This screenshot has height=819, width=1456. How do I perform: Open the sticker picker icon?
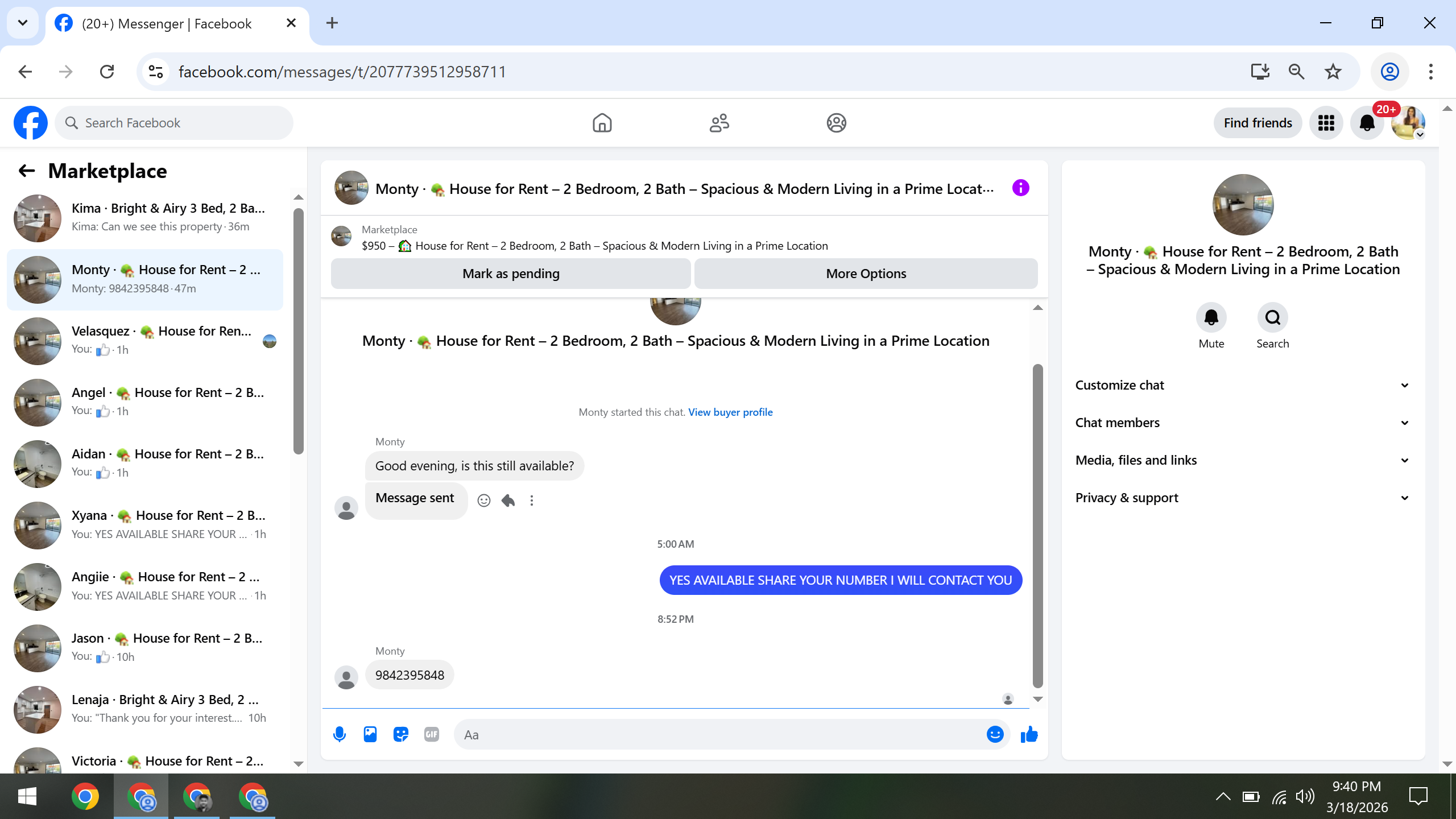[x=401, y=734]
